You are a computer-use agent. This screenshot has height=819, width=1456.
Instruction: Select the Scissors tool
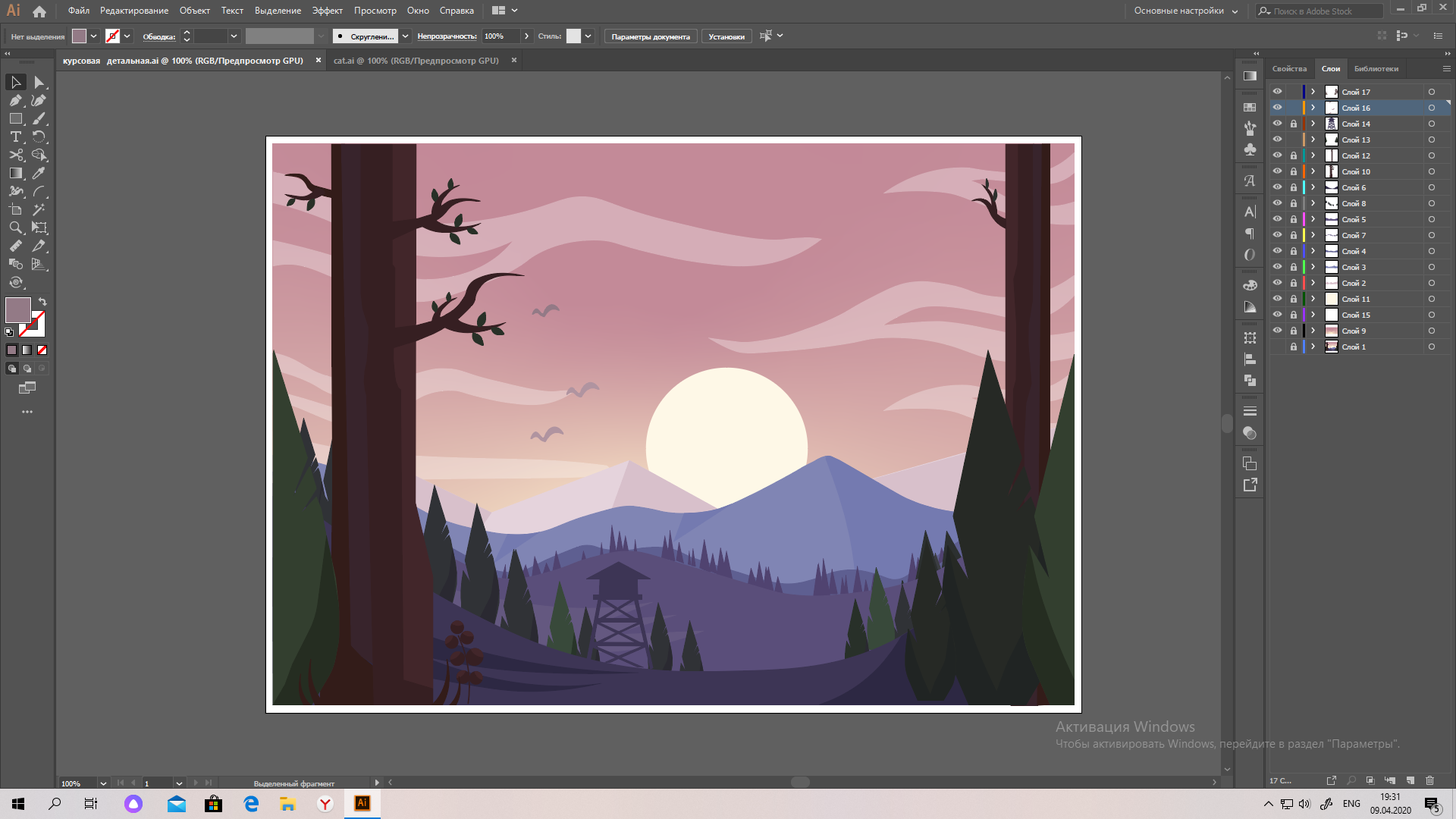point(15,155)
